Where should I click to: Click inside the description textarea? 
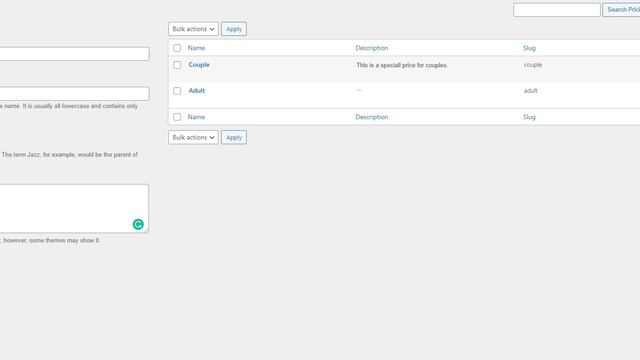pyautogui.click(x=74, y=209)
